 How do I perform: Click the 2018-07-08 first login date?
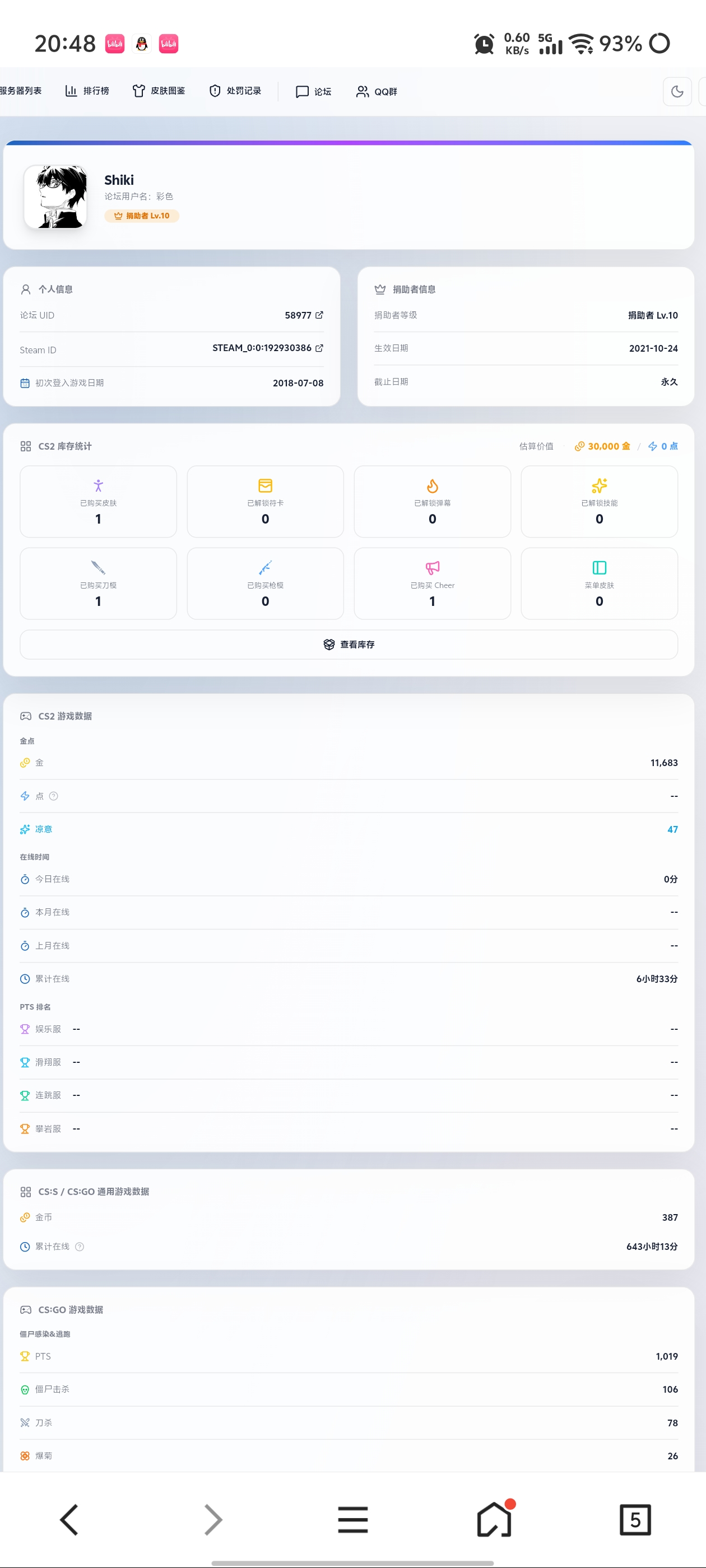pyautogui.click(x=298, y=383)
